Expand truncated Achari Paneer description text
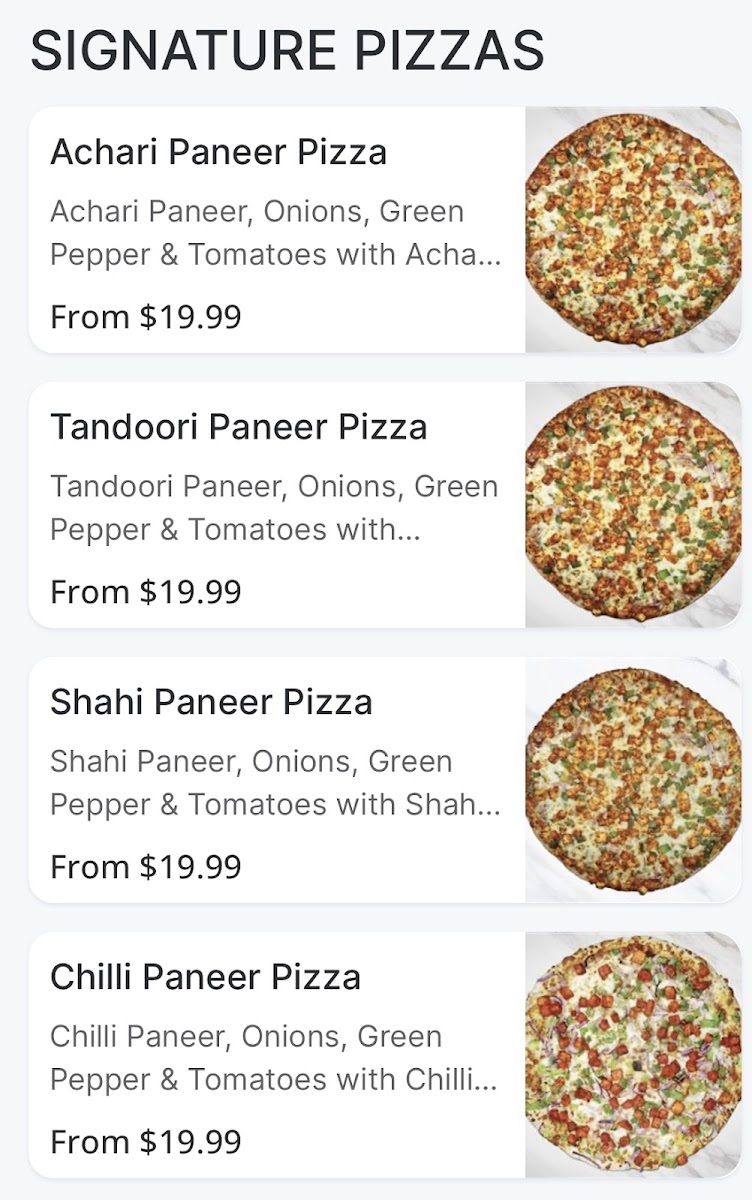 coord(275,234)
